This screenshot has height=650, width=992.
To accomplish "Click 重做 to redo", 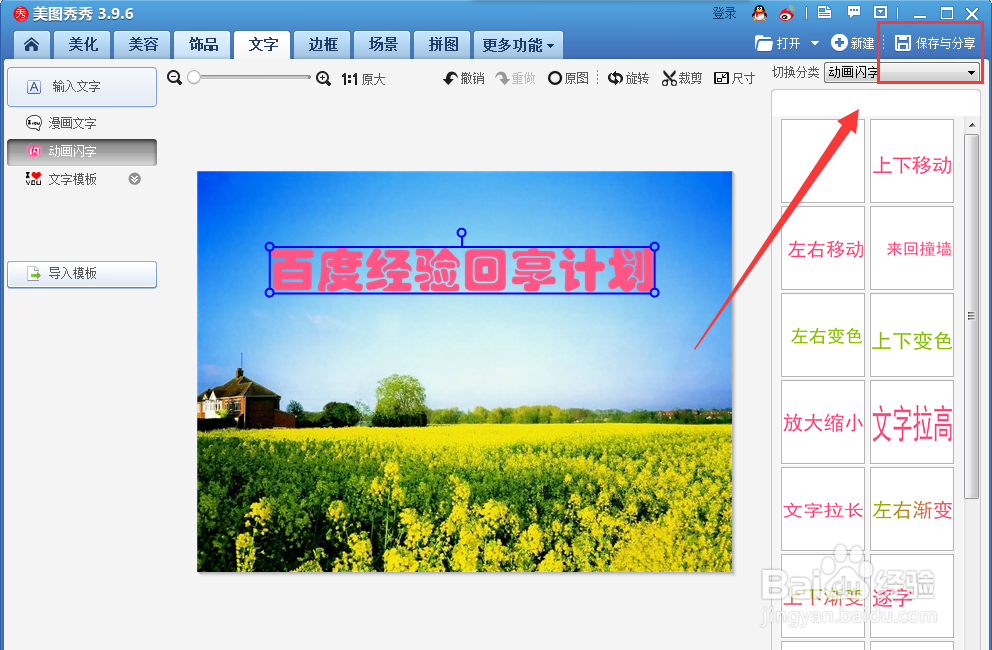I will (x=515, y=78).
